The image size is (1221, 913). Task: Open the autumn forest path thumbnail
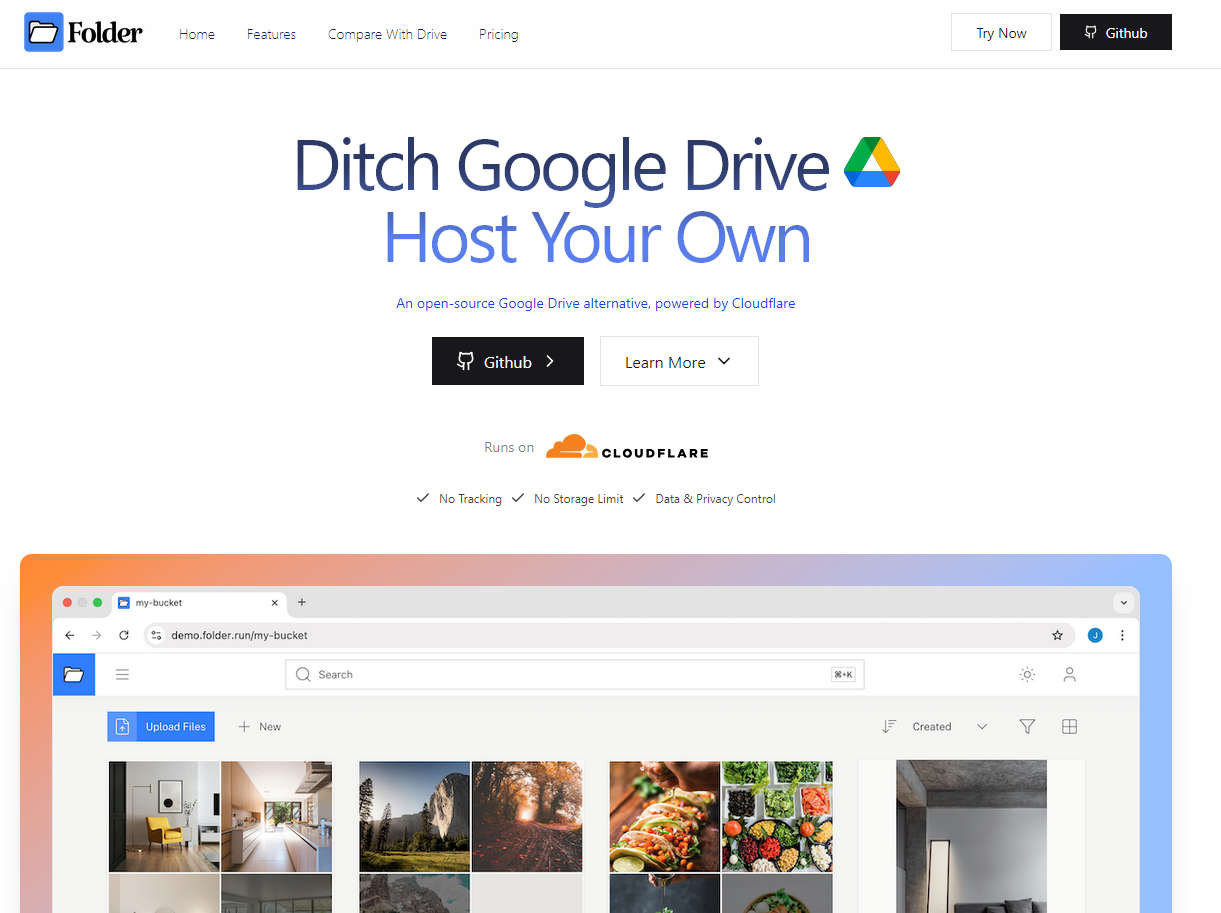coord(527,816)
